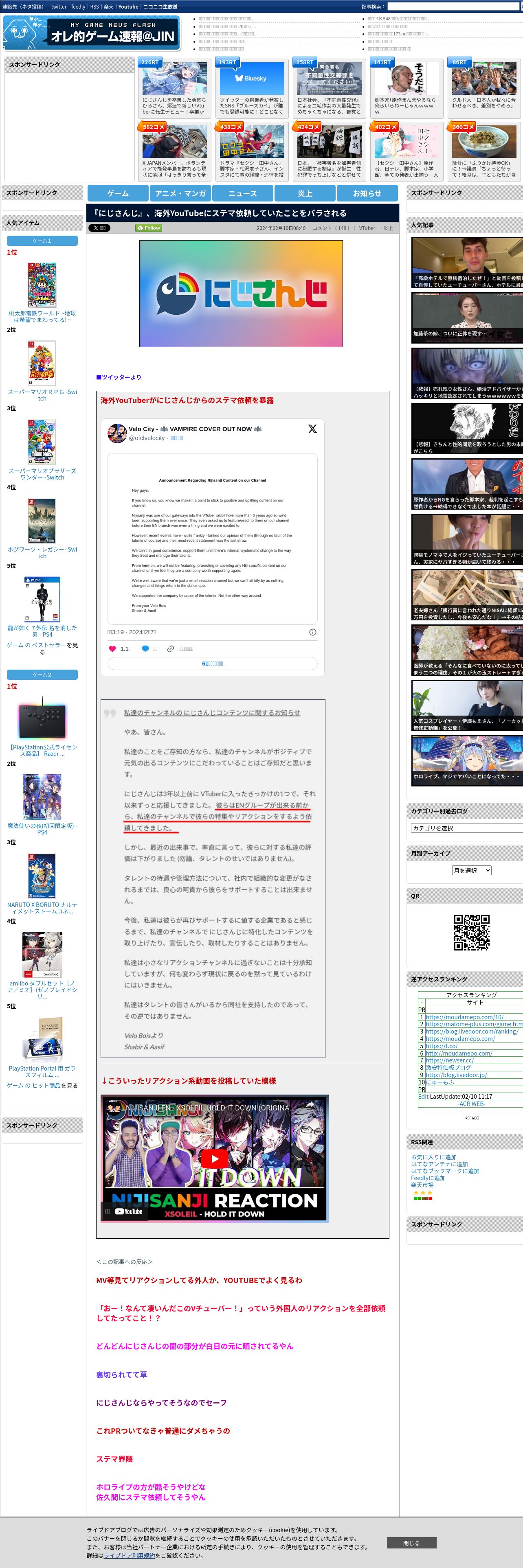Click the ライブドア利用規約 link in cookie notice
This screenshot has height=1568, width=523.
[x=129, y=1555]
